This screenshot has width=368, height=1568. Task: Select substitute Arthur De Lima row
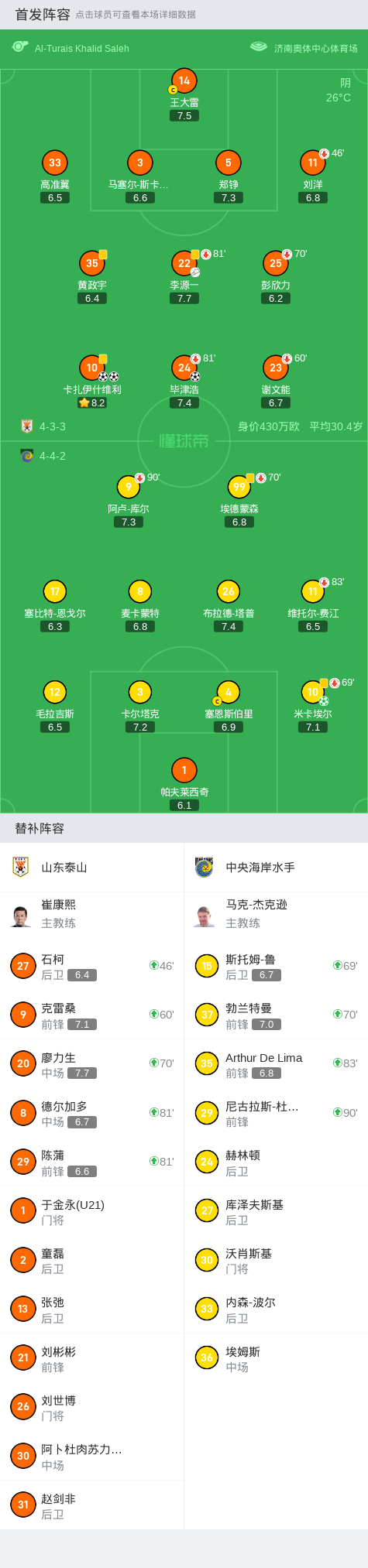pyautogui.click(x=277, y=1063)
